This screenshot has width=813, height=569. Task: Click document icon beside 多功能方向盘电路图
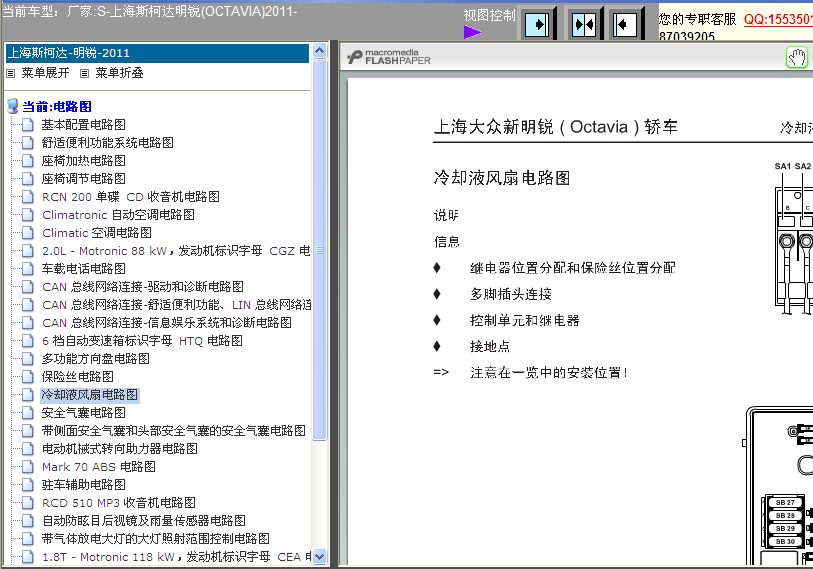[x=28, y=358]
